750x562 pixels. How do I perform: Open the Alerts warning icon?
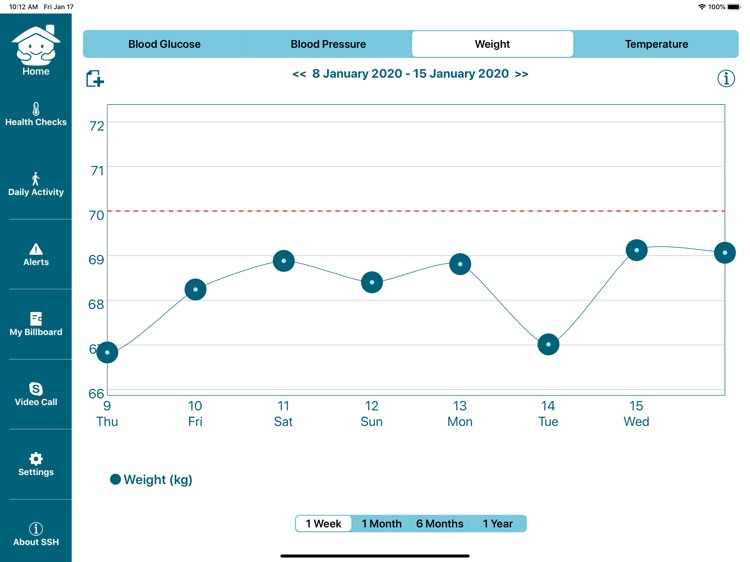(x=36, y=249)
